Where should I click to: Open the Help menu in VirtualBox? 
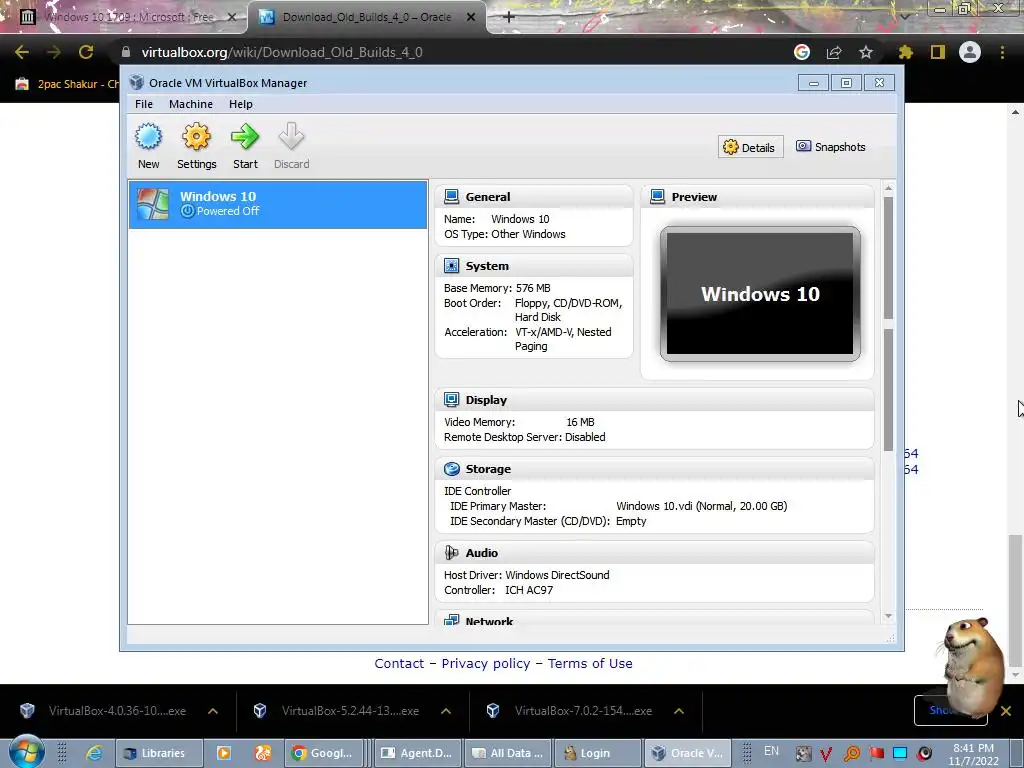pos(240,104)
